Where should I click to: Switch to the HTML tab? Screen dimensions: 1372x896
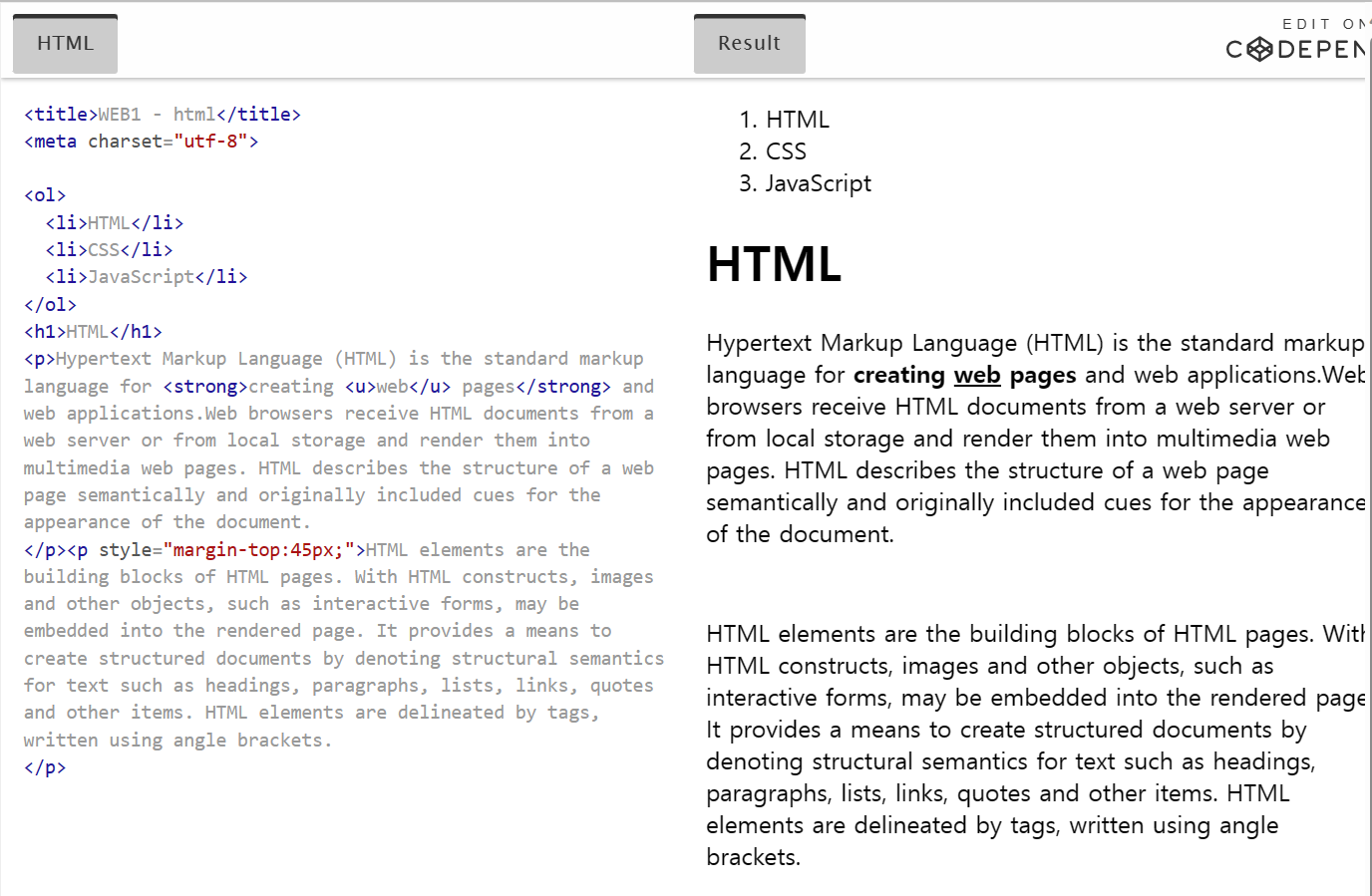pos(65,43)
